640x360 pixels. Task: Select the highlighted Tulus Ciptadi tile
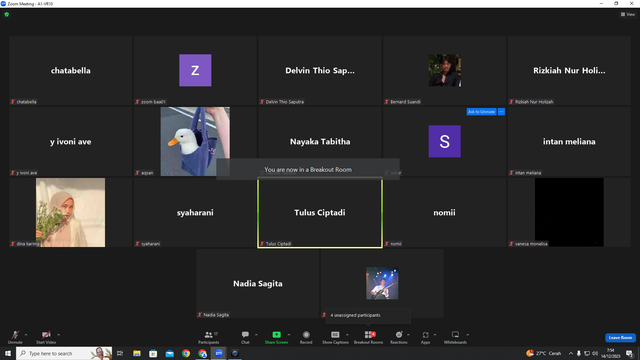[x=320, y=213]
